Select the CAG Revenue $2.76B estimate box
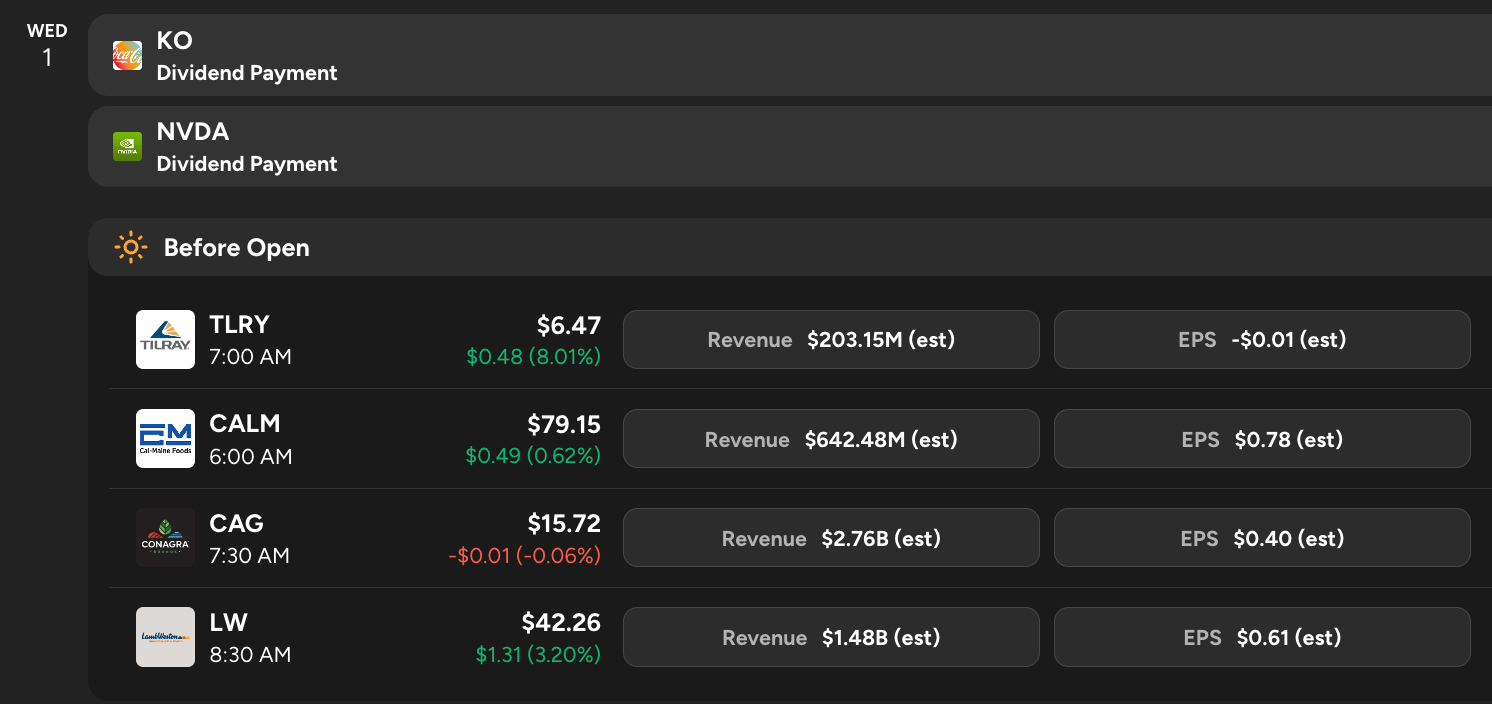 pos(831,538)
